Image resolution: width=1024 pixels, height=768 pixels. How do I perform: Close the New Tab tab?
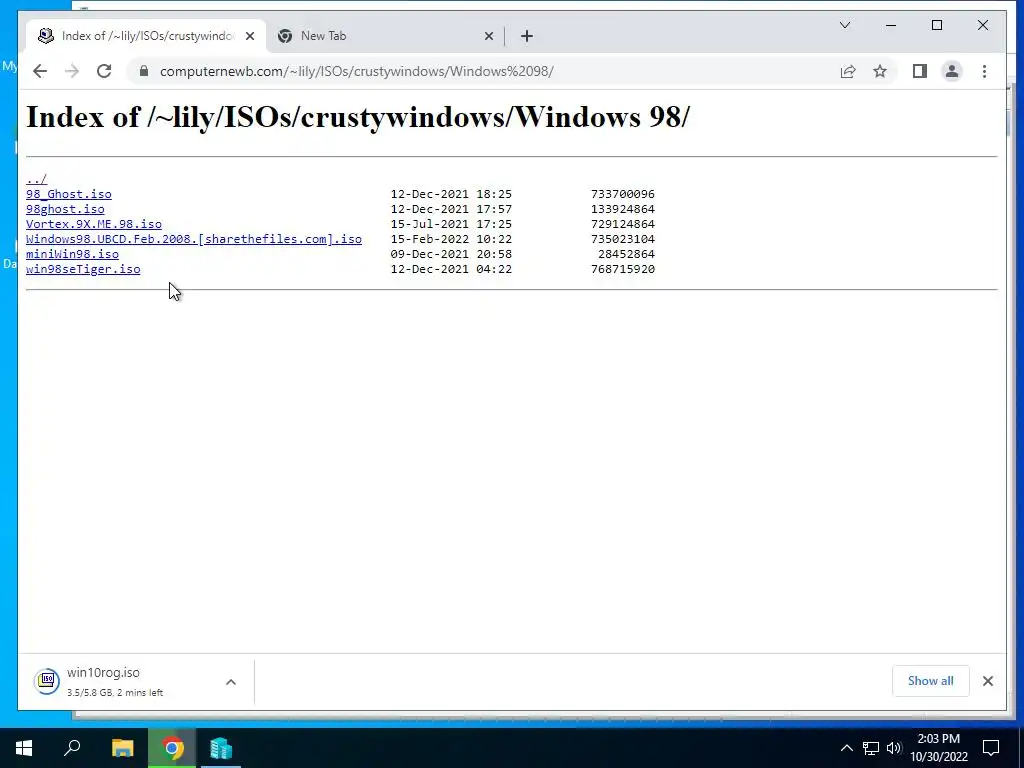click(x=488, y=36)
